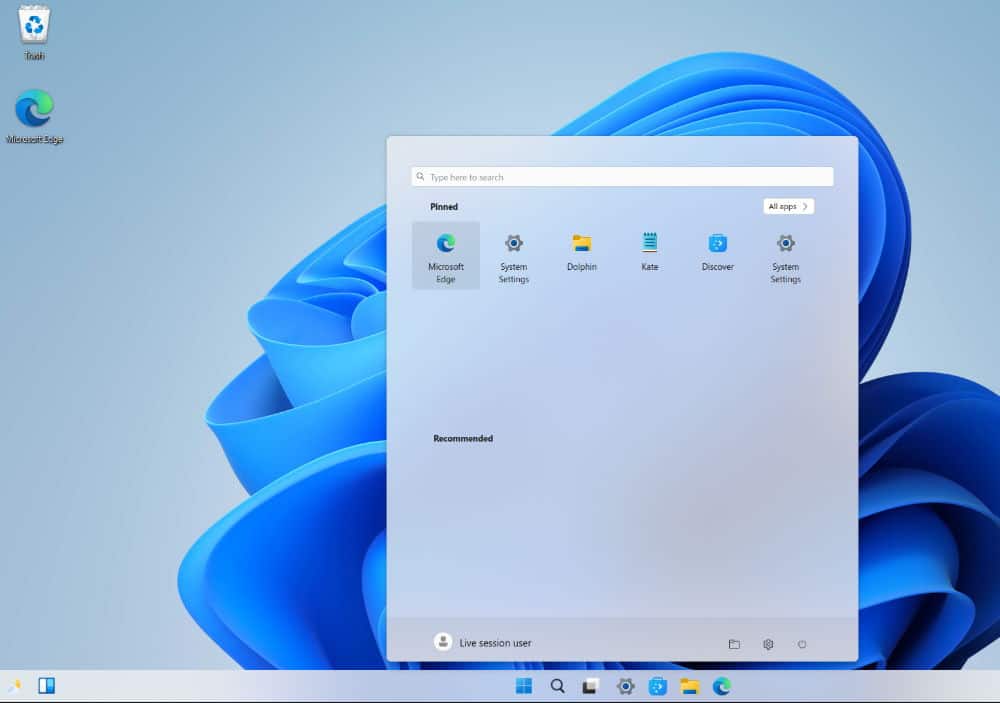Open Dolphin folder icon on the taskbar
The width and height of the screenshot is (1000, 703).
tap(689, 686)
